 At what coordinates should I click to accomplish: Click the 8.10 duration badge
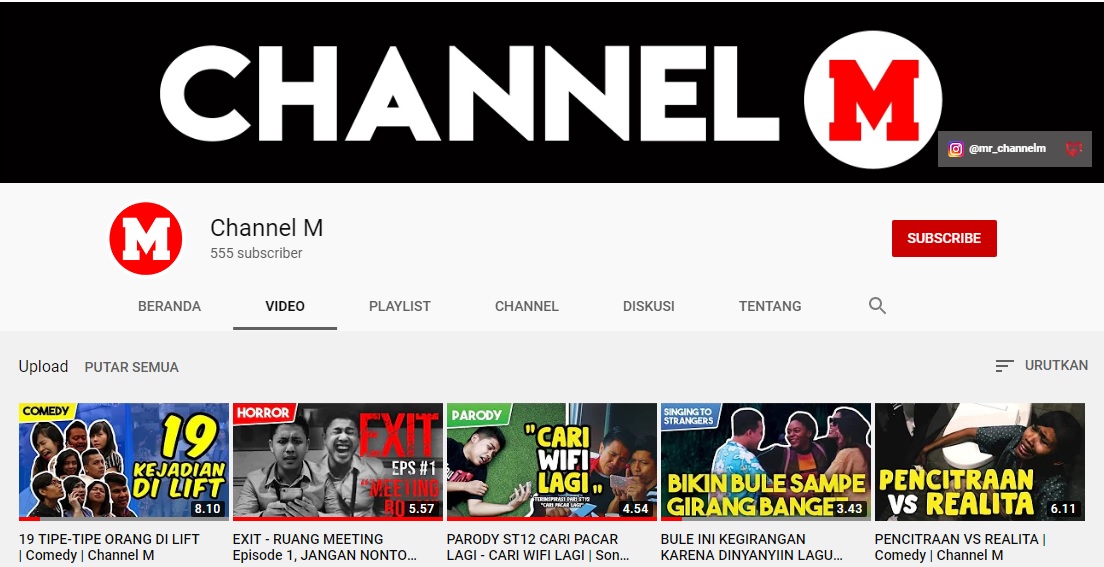[x=207, y=508]
